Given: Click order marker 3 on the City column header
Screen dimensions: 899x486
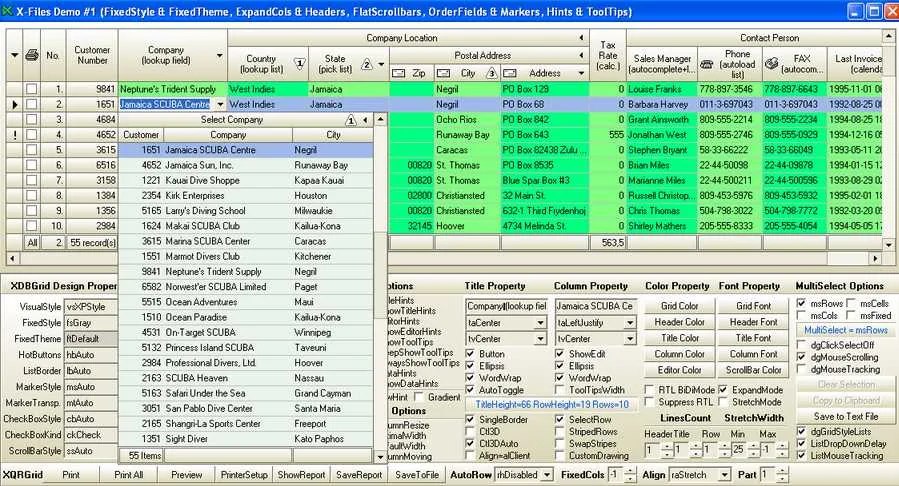Looking at the screenshot, I should pyautogui.click(x=491, y=73).
